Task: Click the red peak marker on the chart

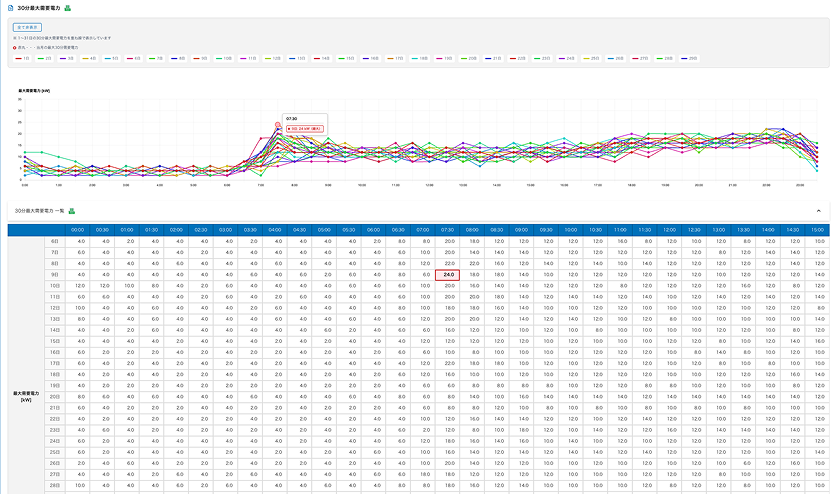Action: [x=278, y=125]
